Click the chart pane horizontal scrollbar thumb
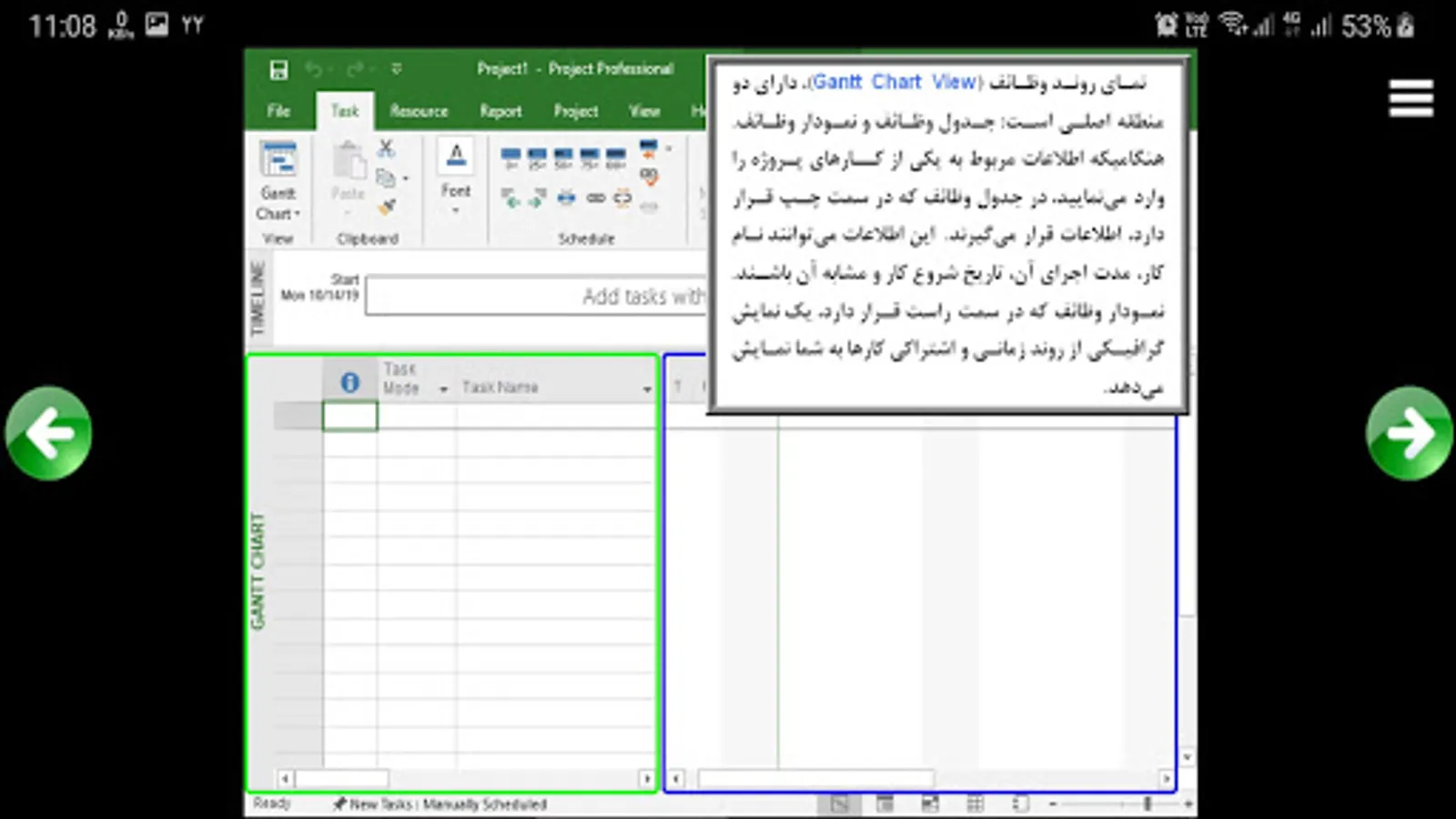This screenshot has width=1456, height=819. click(x=815, y=779)
